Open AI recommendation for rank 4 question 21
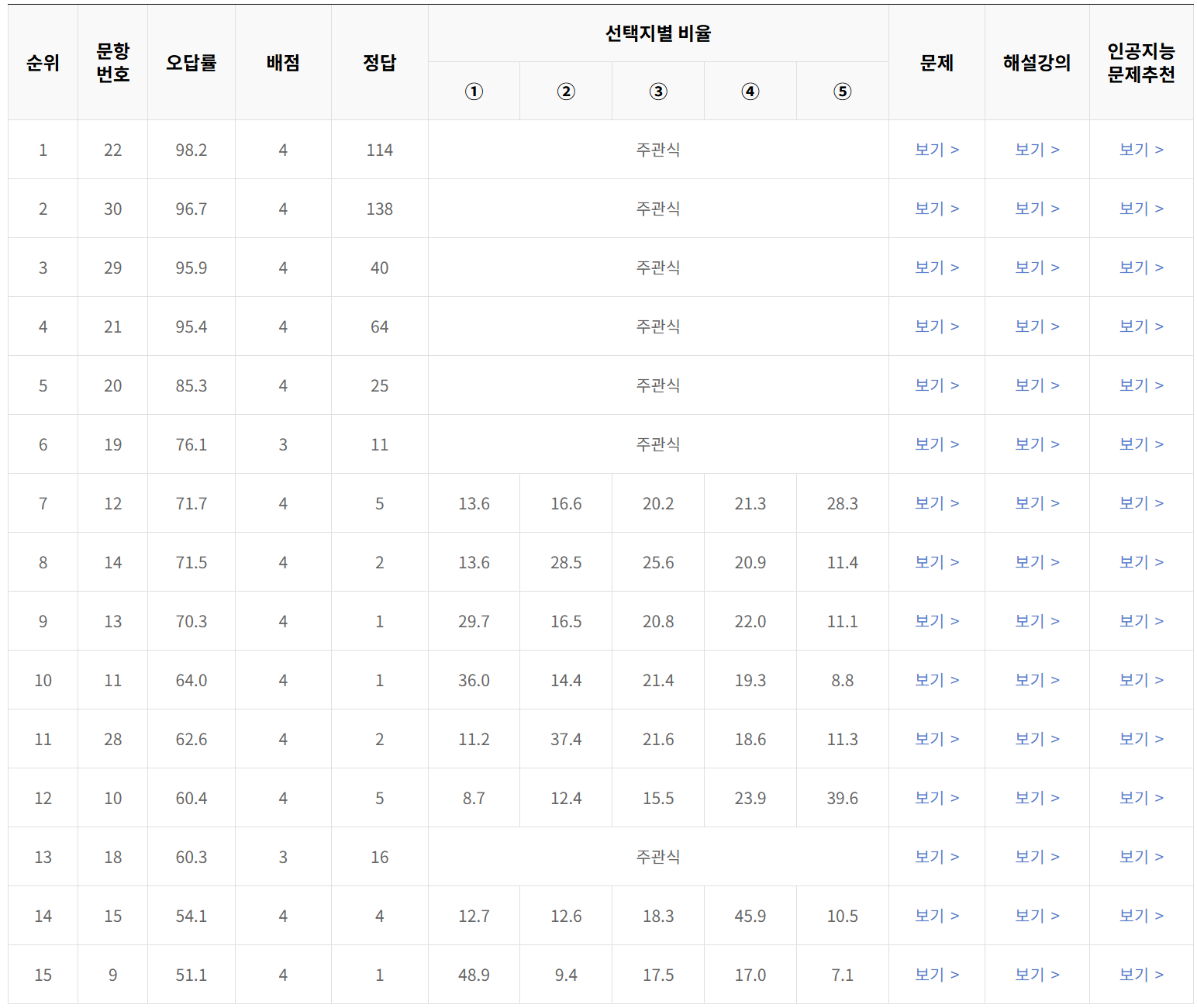Viewport: 1197px width, 1008px height. [1140, 326]
